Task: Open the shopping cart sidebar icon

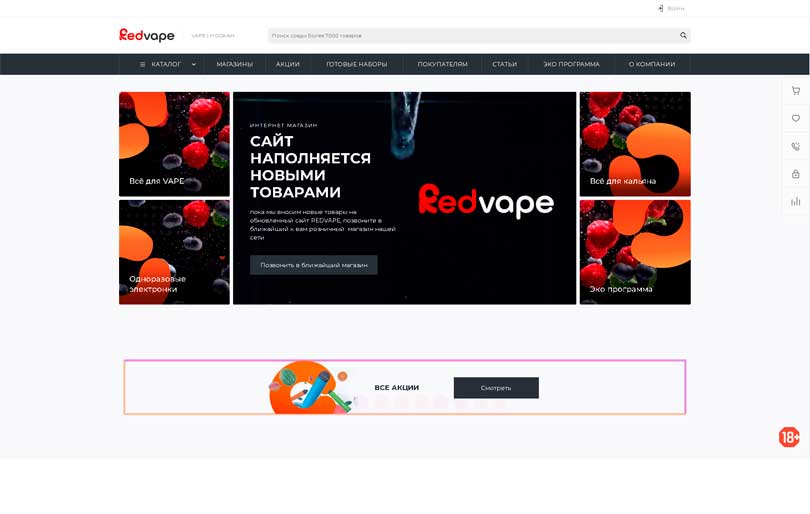Action: tap(796, 91)
